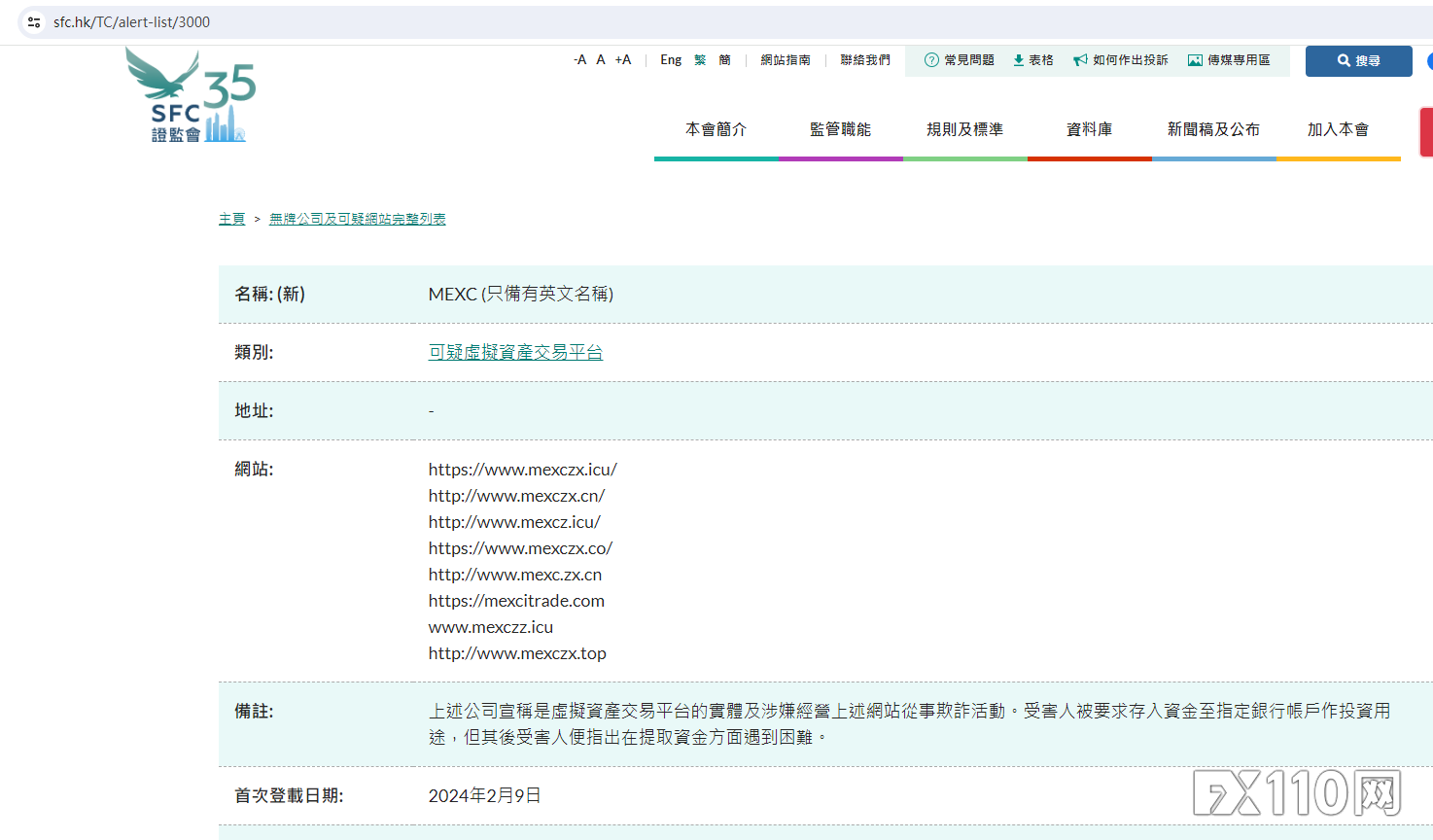Click the site info icon in address bar
This screenshot has height=840, width=1433.
pos(34,21)
